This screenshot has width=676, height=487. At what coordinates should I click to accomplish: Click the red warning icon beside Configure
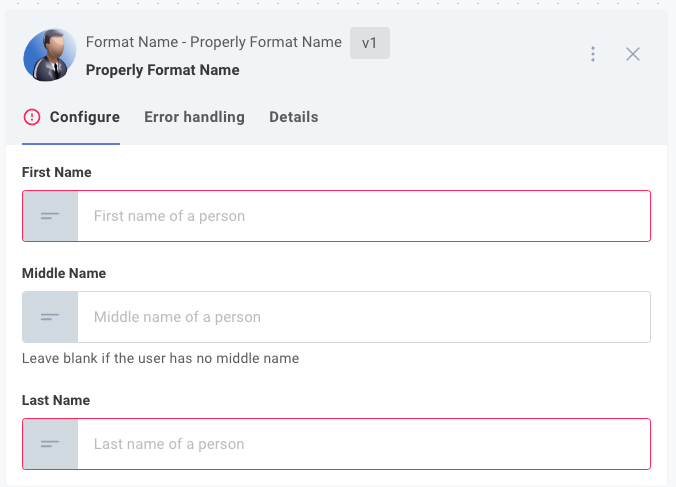pyautogui.click(x=32, y=117)
